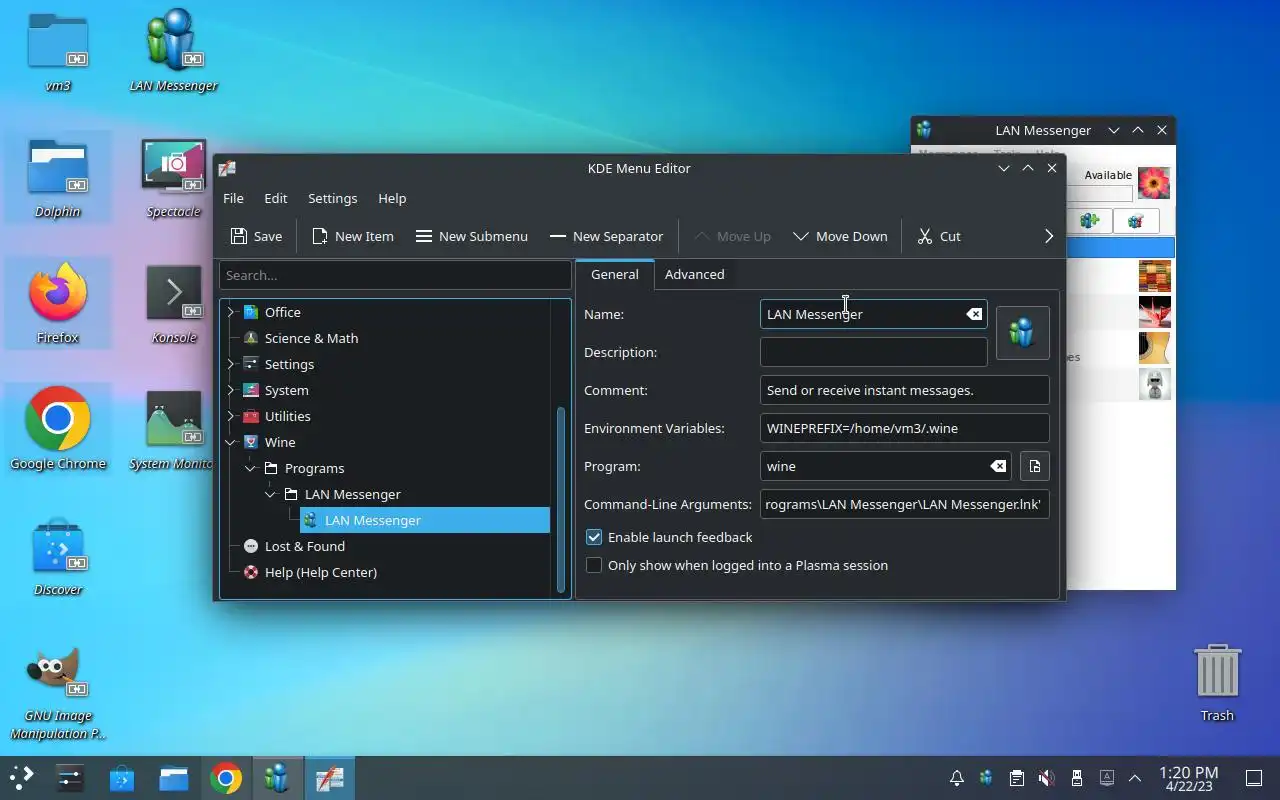Open the Trash on desktop
Screen dimensions: 1280x800
click(1217, 682)
